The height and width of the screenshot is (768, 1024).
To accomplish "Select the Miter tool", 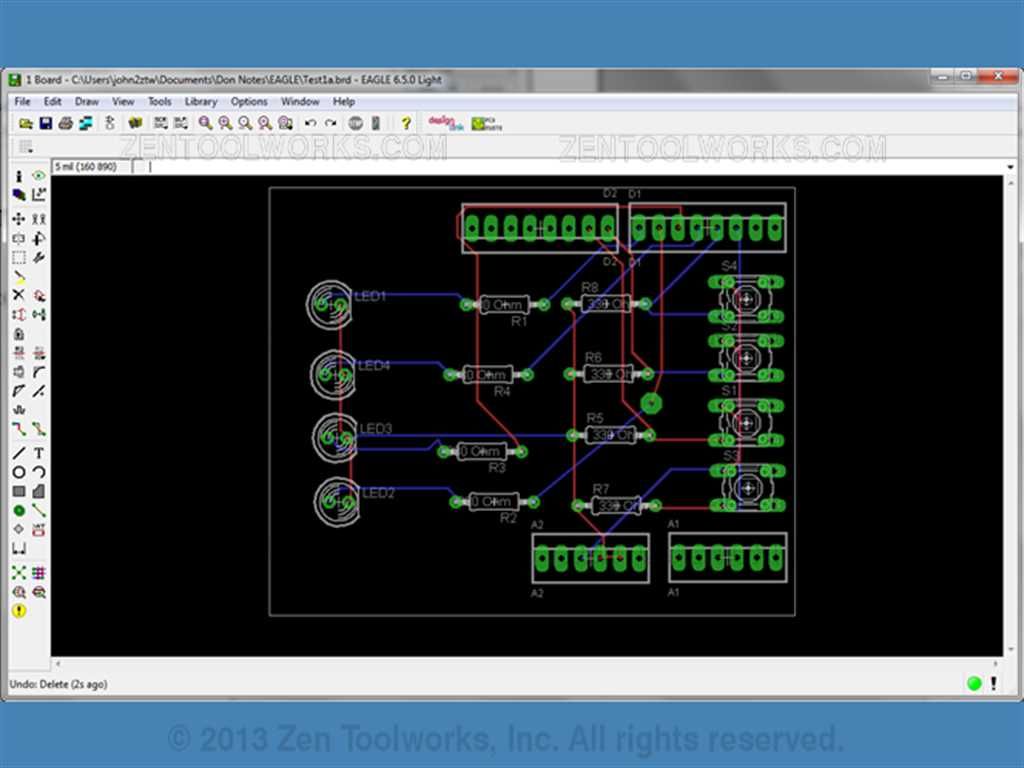I will coord(39,372).
